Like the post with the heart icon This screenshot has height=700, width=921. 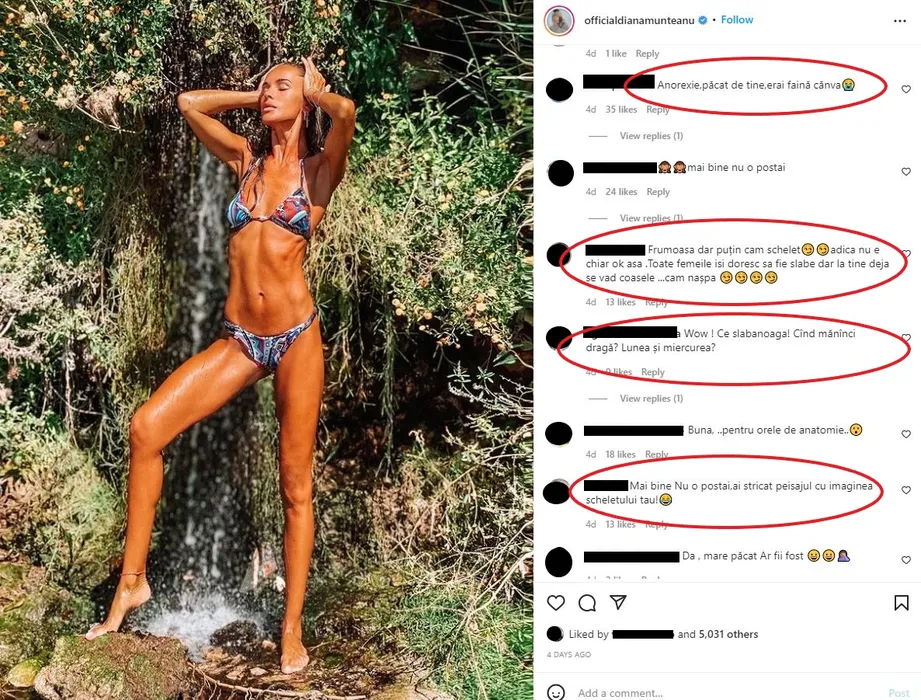click(556, 603)
